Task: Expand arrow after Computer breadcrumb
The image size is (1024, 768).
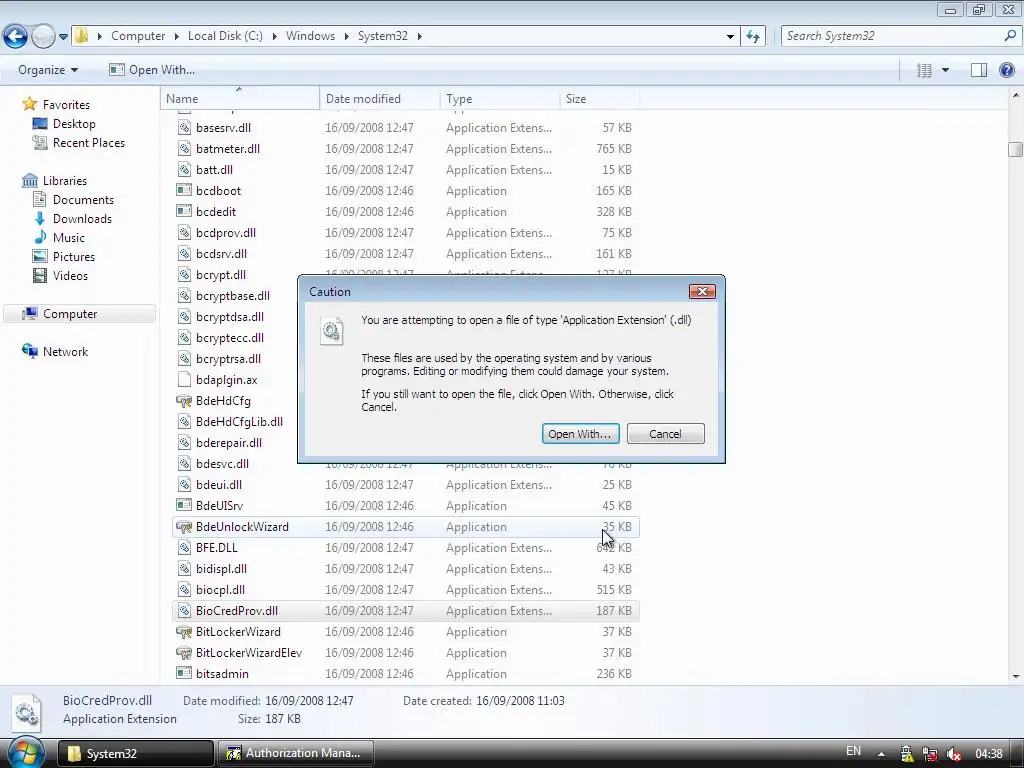Action: click(x=176, y=36)
